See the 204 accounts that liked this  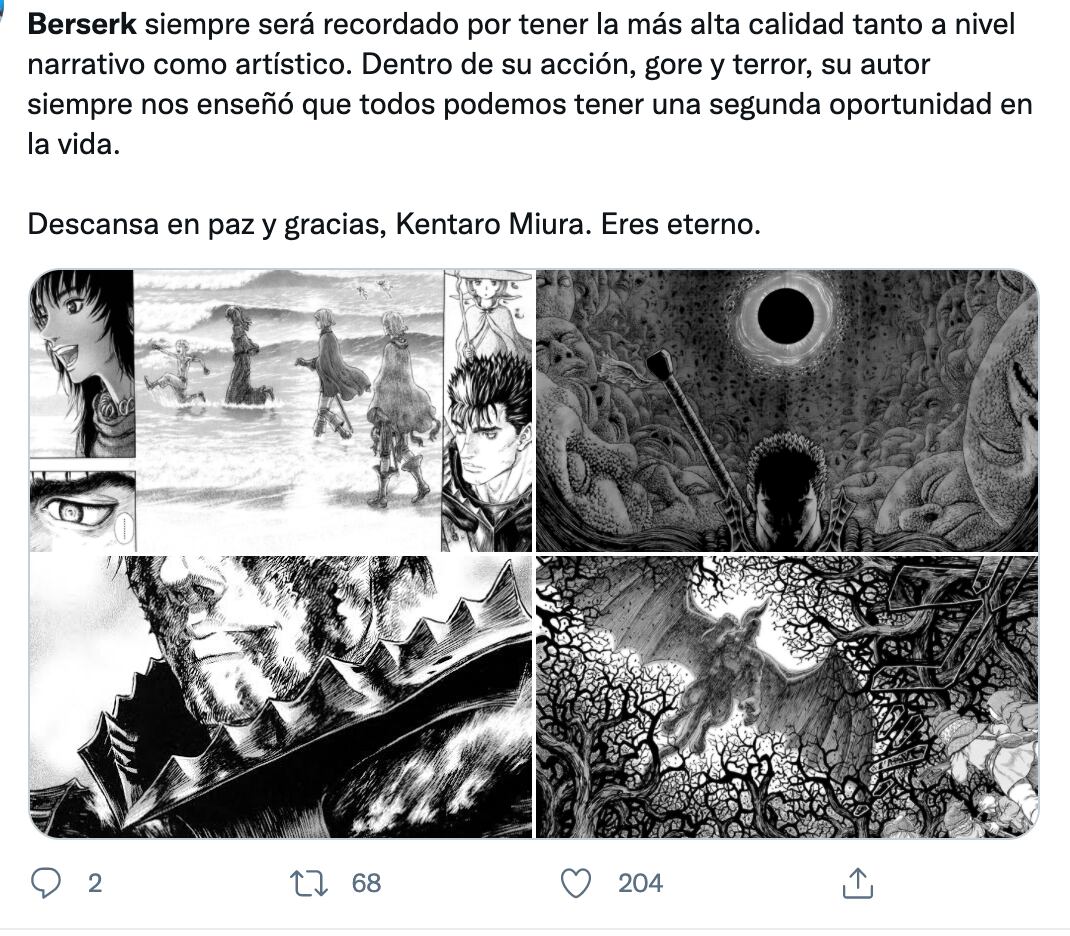[641, 884]
